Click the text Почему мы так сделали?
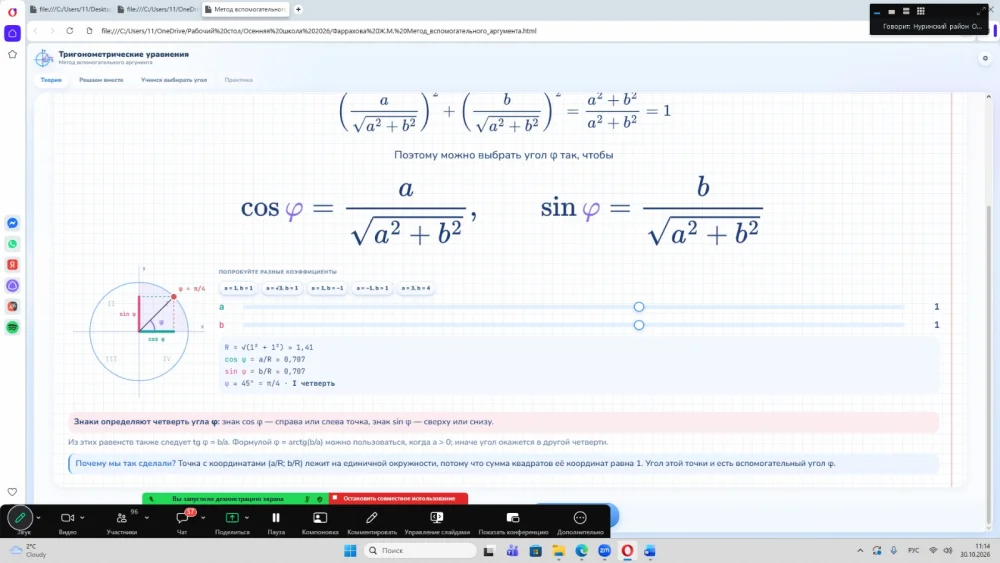The width and height of the screenshot is (1000, 563). [125, 464]
